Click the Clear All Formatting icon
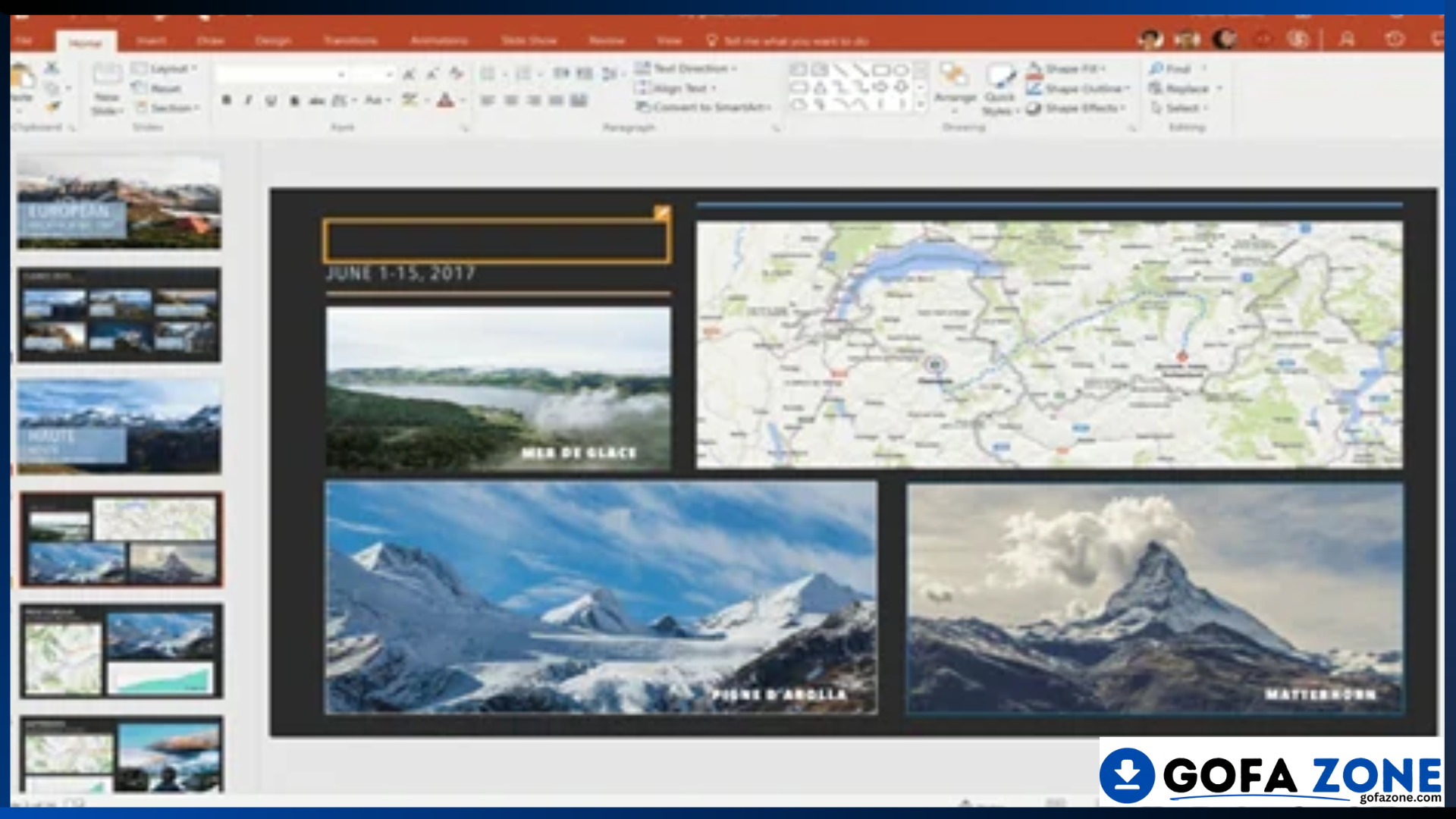The width and height of the screenshot is (1456, 819). tap(456, 74)
